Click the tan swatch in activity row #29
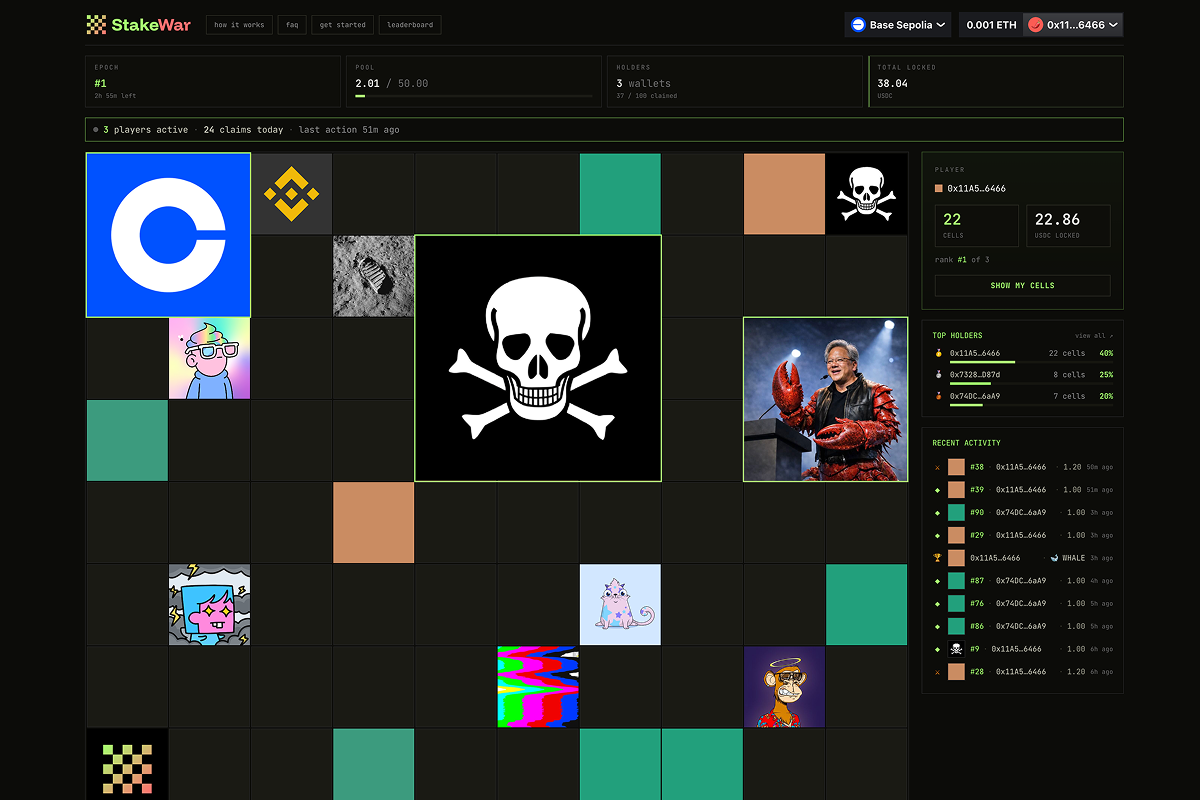This screenshot has width=1200, height=800. (956, 535)
